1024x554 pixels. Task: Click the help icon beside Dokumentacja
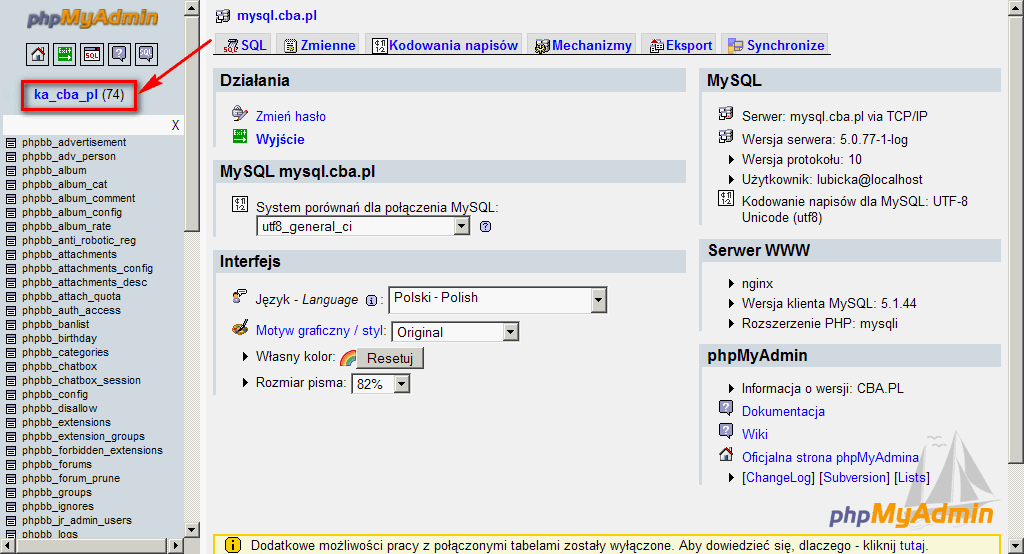point(726,408)
